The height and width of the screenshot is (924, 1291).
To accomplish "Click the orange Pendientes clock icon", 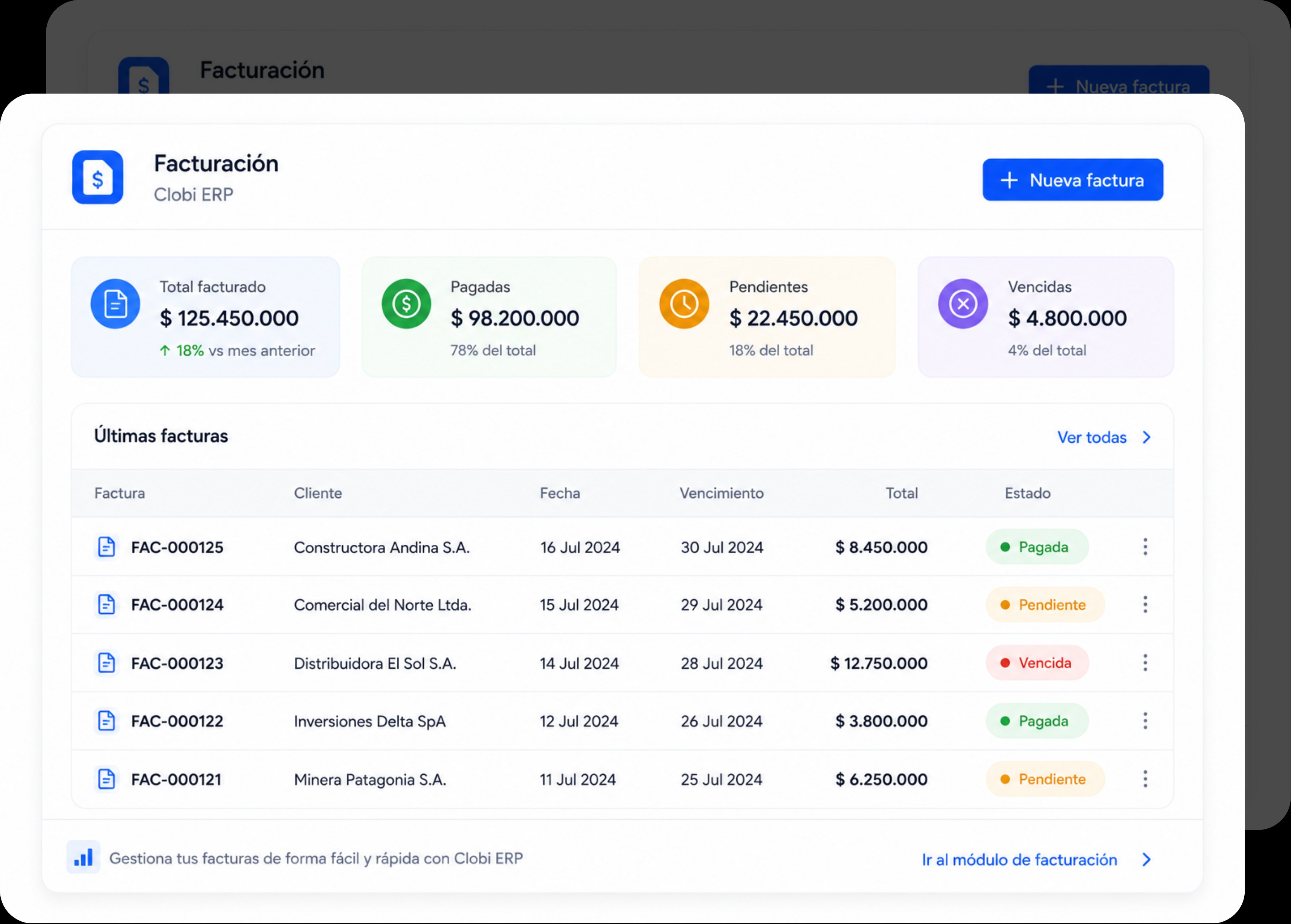I will [684, 304].
